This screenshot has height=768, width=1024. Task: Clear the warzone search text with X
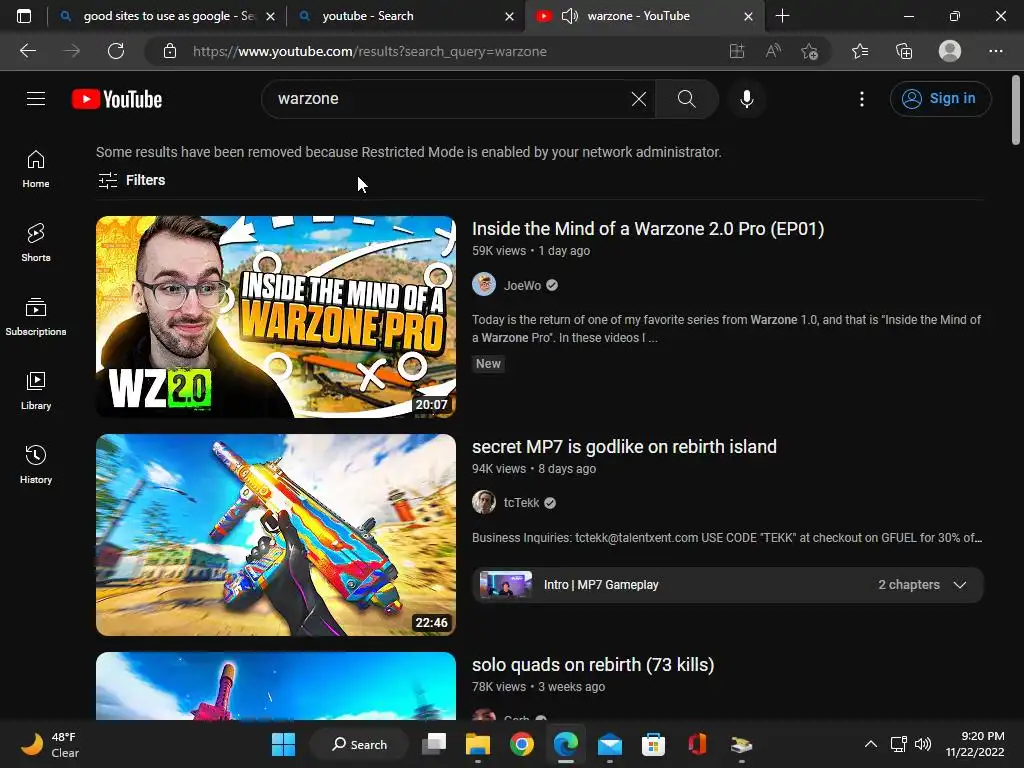click(639, 99)
